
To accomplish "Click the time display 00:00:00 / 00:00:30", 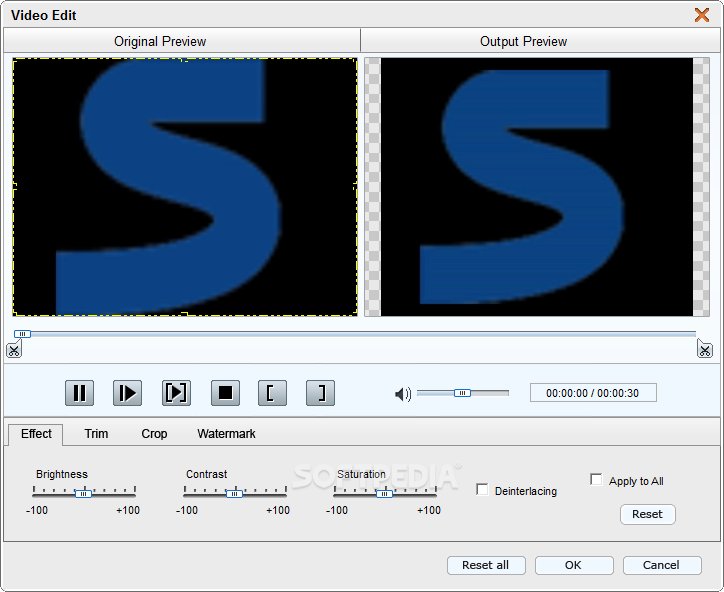I will [x=593, y=393].
